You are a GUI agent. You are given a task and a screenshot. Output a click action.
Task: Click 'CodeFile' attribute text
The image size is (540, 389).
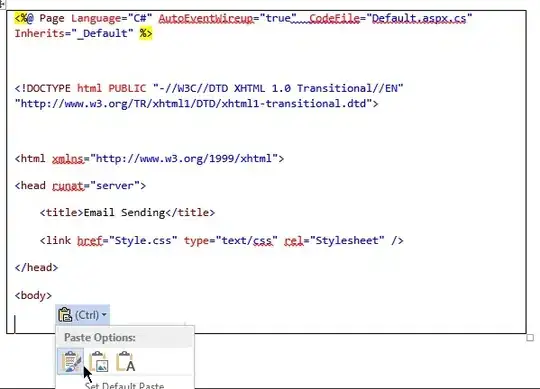point(334,18)
